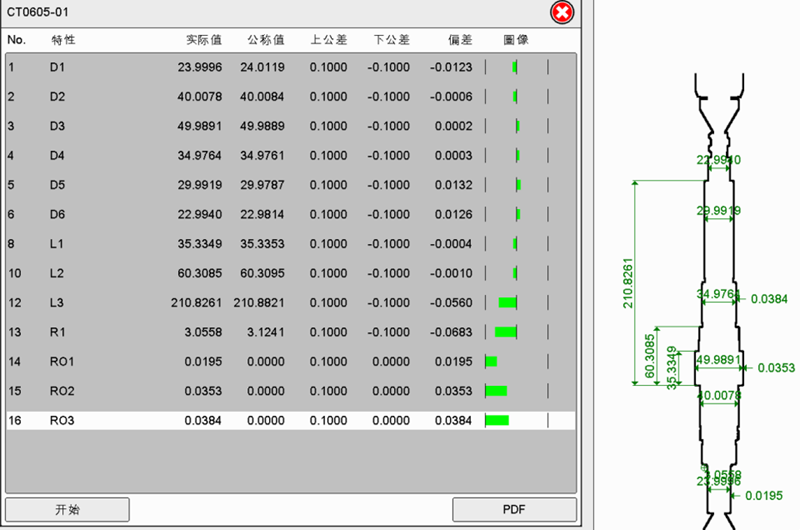Click the RO1 deviation bar graphic

492,362
